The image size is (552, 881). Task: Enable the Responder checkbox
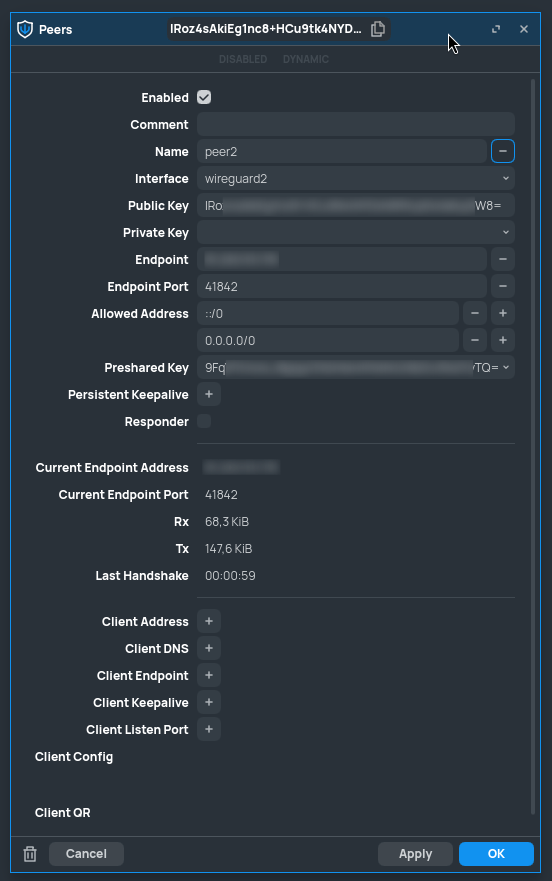click(x=204, y=421)
